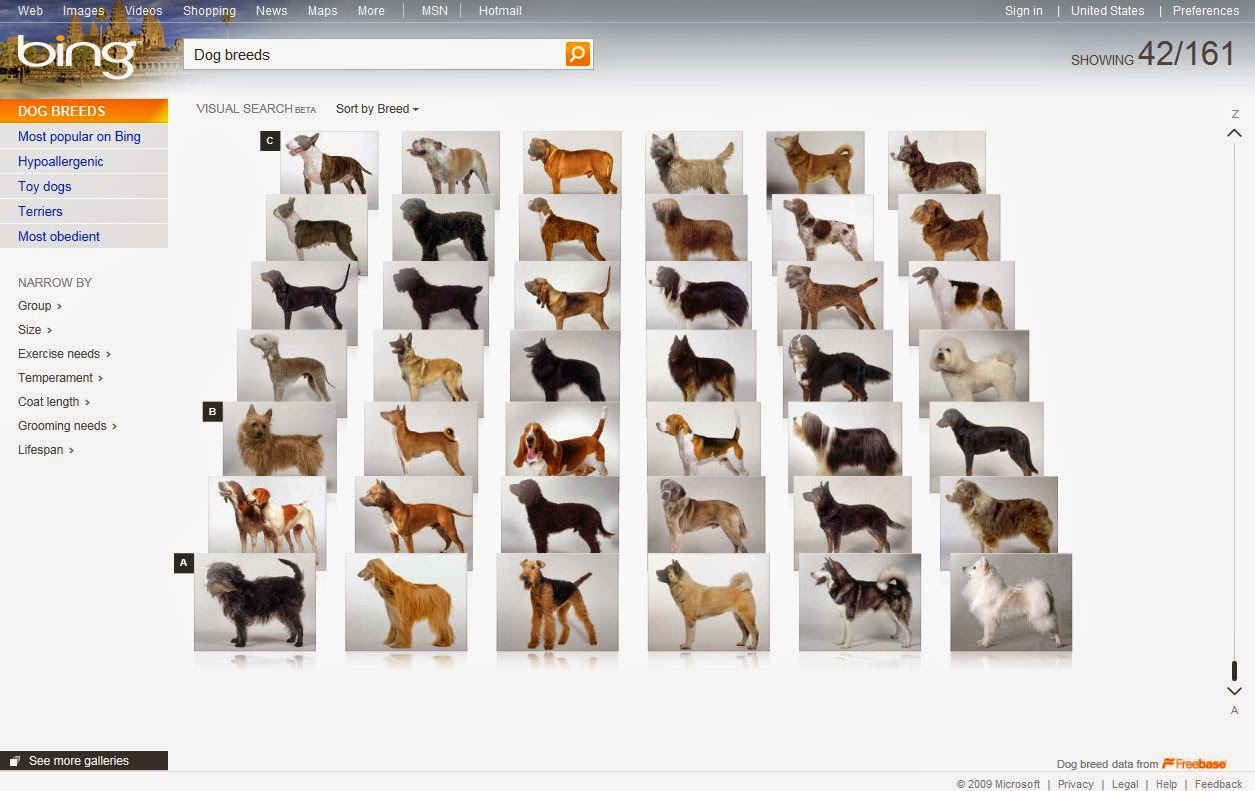Click the orange search magnifier button
Viewport: 1255px width, 791px height.
(578, 54)
